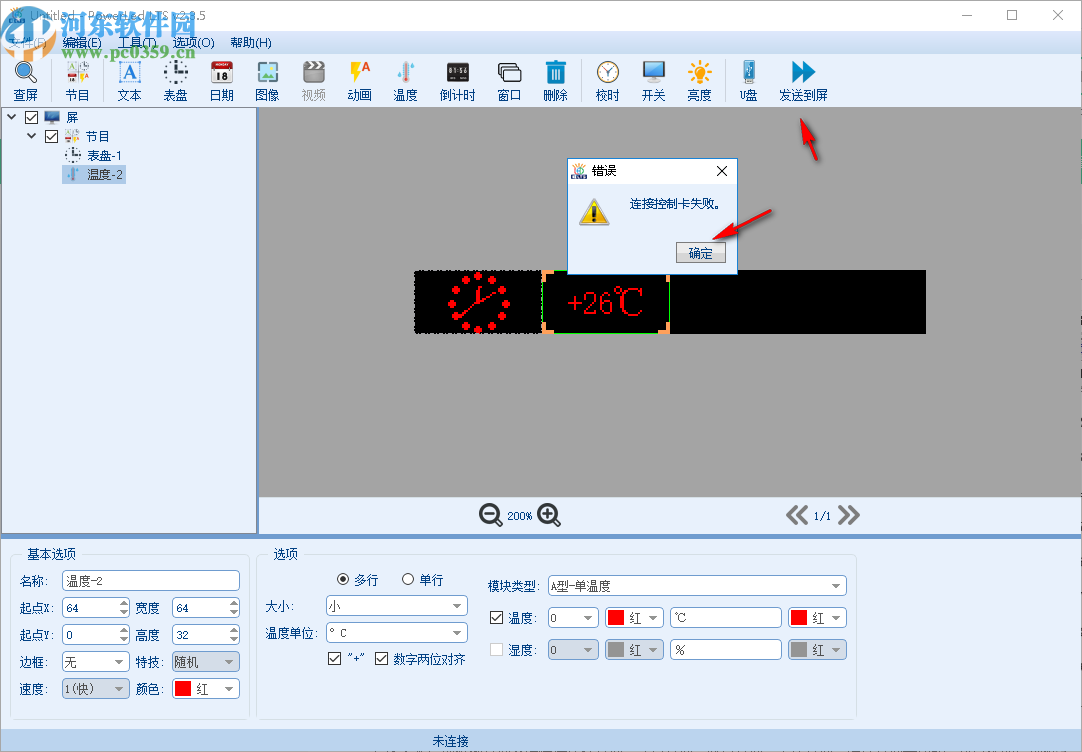The width and height of the screenshot is (1082, 752).
Task: Select the 日期 (date) tool
Action: (x=220, y=79)
